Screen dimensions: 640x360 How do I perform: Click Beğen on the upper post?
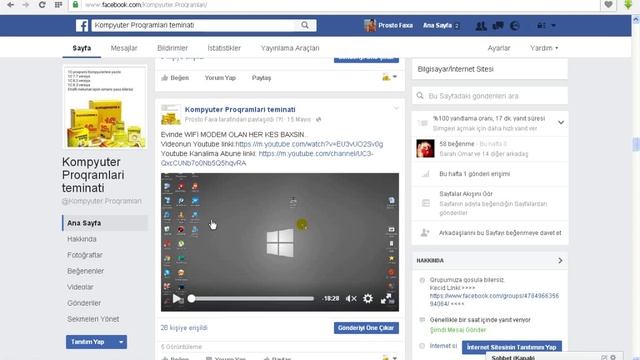[175, 78]
